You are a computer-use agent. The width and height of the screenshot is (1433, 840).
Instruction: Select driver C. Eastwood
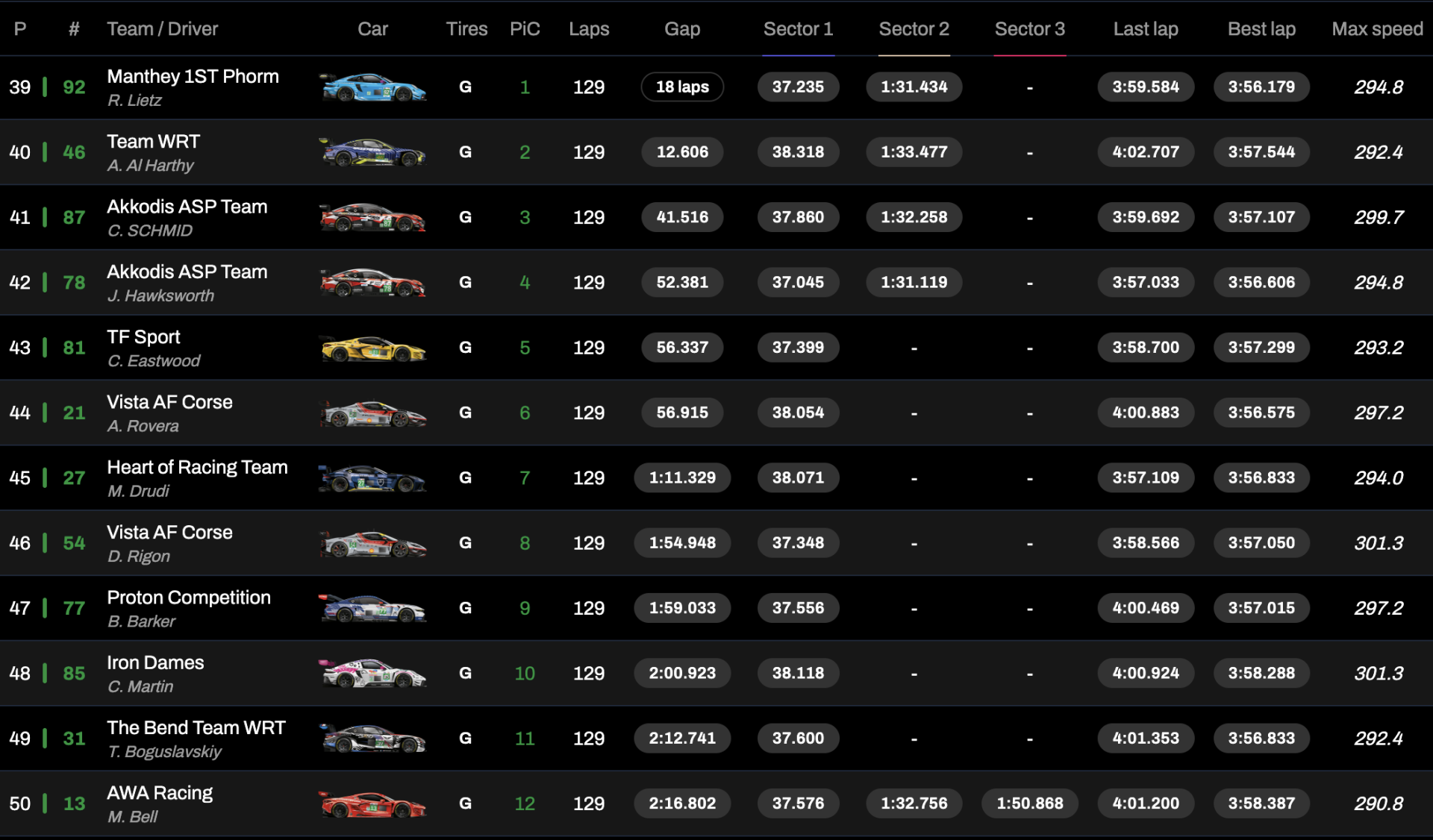tap(154, 360)
